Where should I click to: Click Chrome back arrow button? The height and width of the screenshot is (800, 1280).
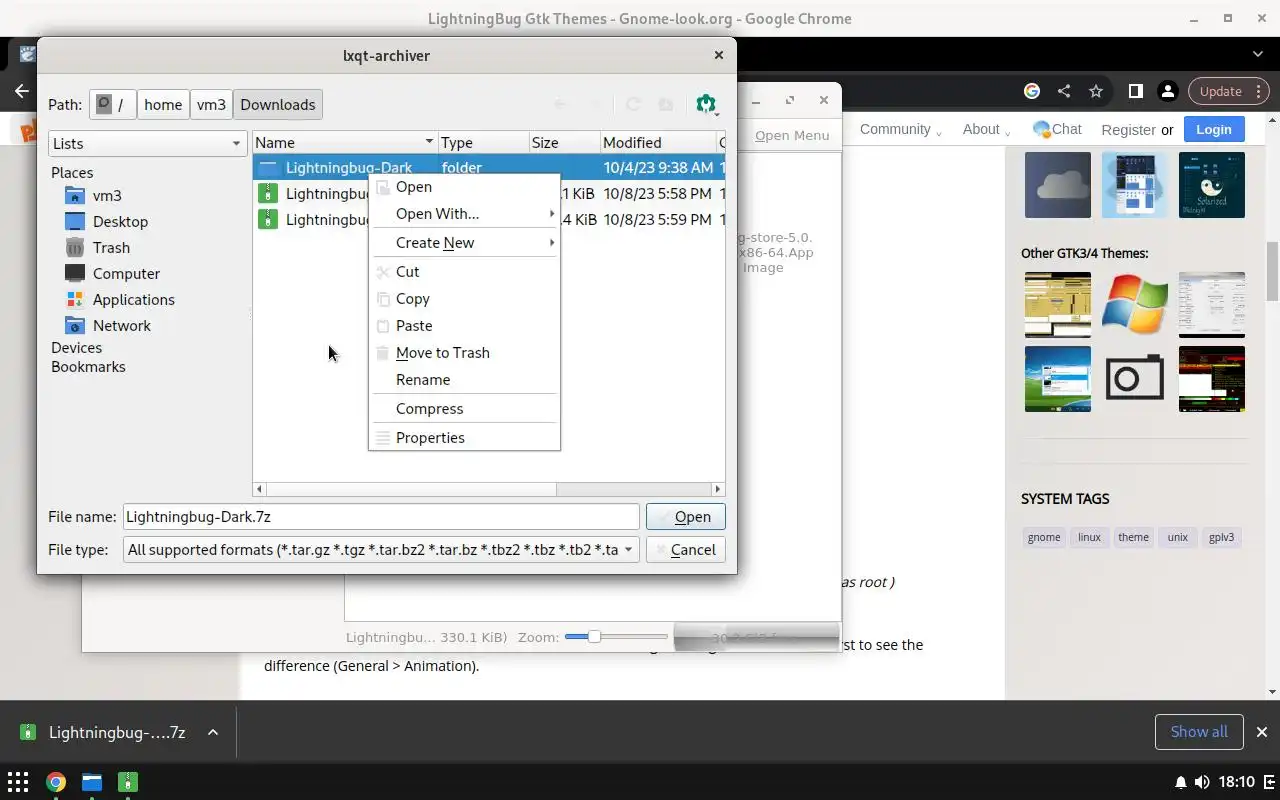[22, 91]
